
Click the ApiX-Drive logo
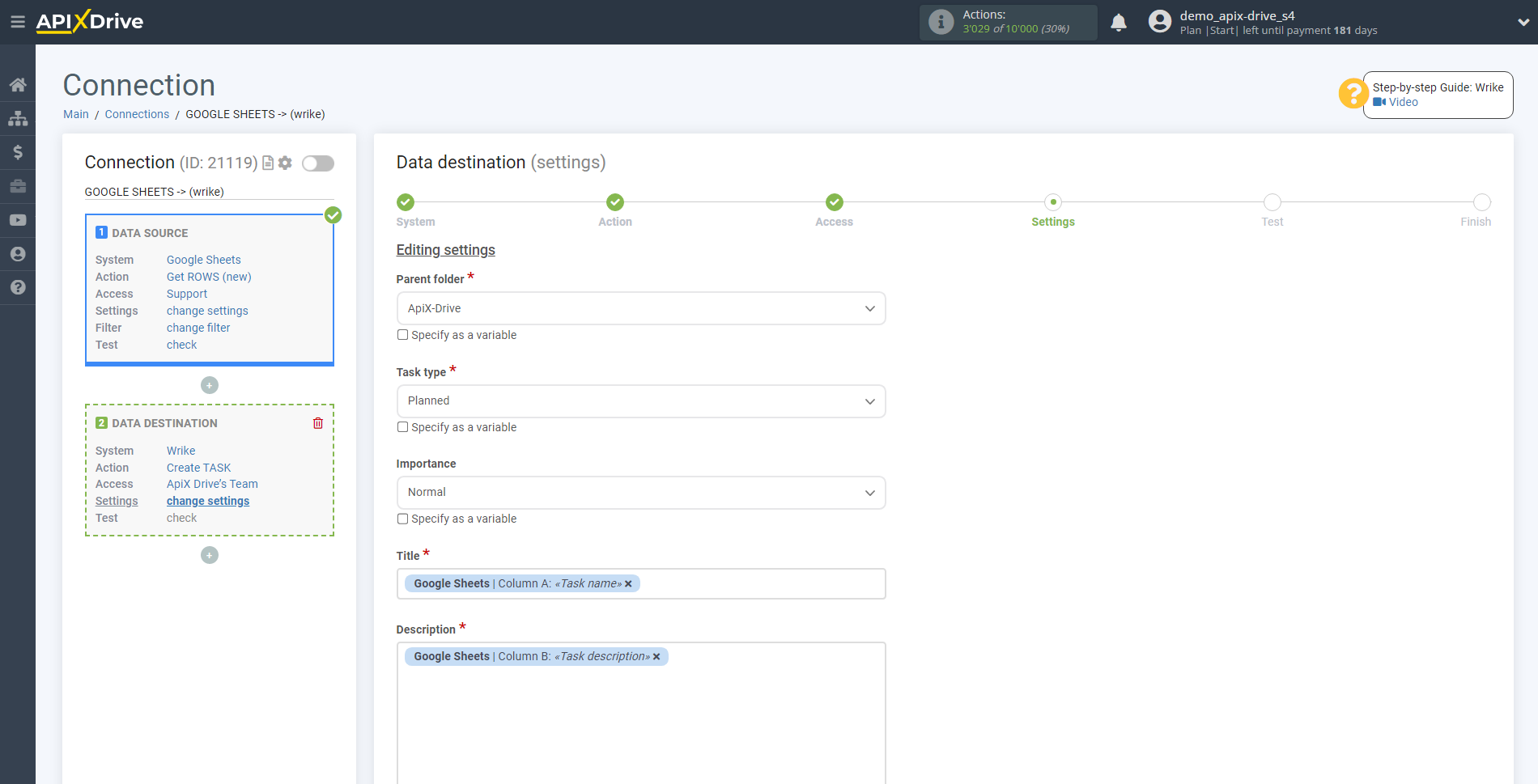click(x=90, y=22)
